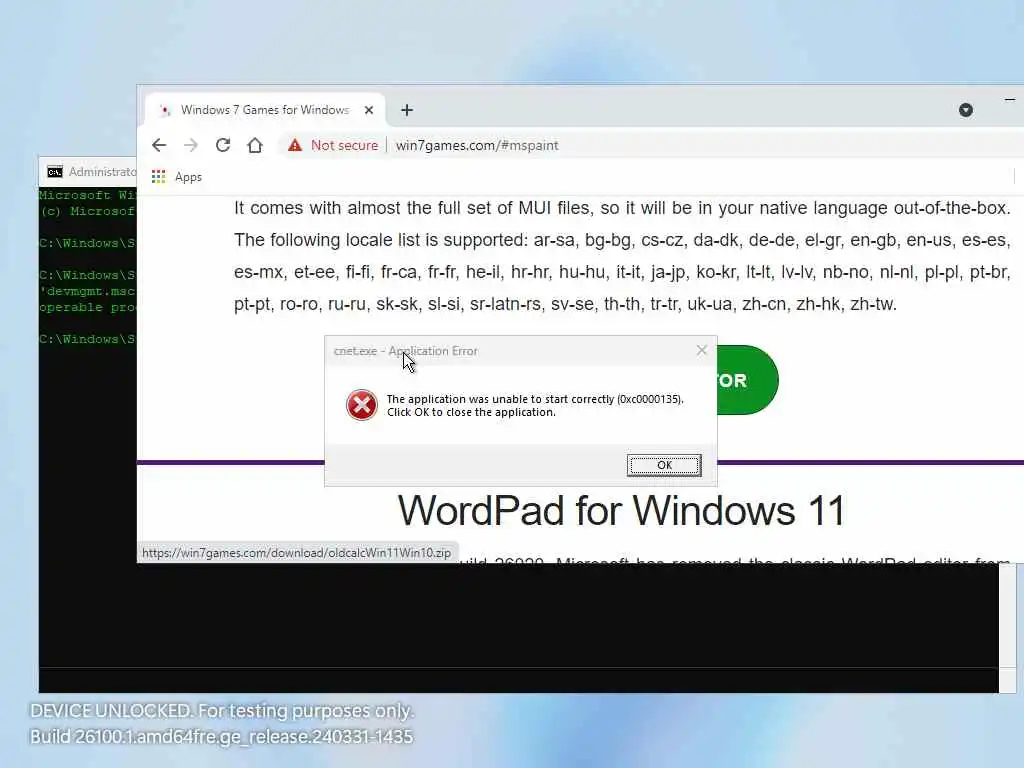The width and height of the screenshot is (1024, 768).
Task: Click the browser forward arrow
Action: pos(191,145)
